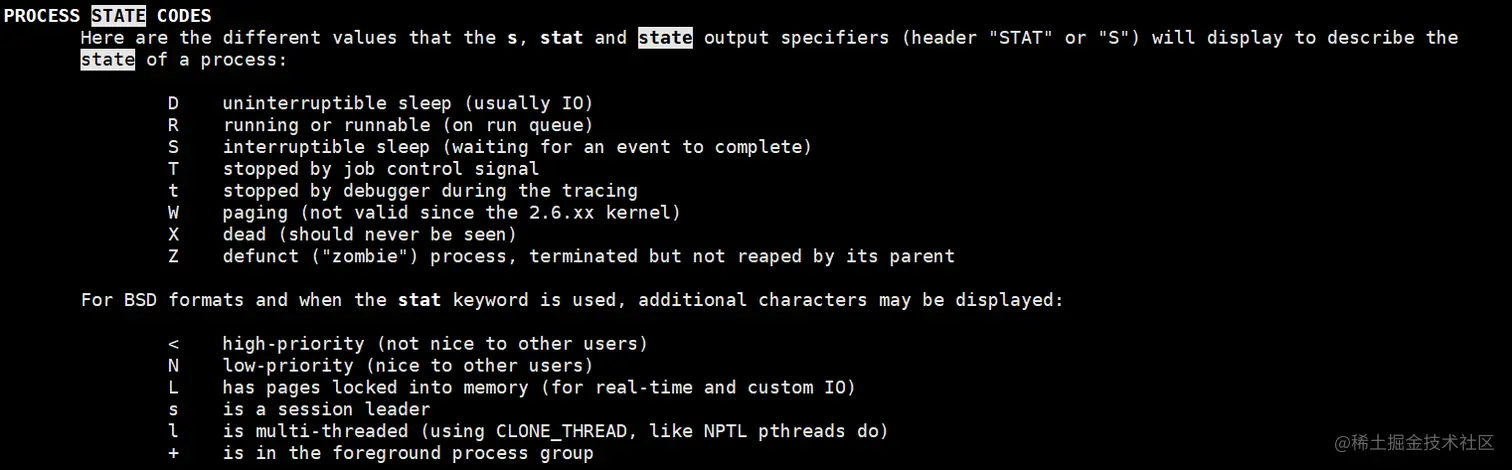The height and width of the screenshot is (470, 1512).
Task: Click the + foreground process group symbol
Action: 174,453
